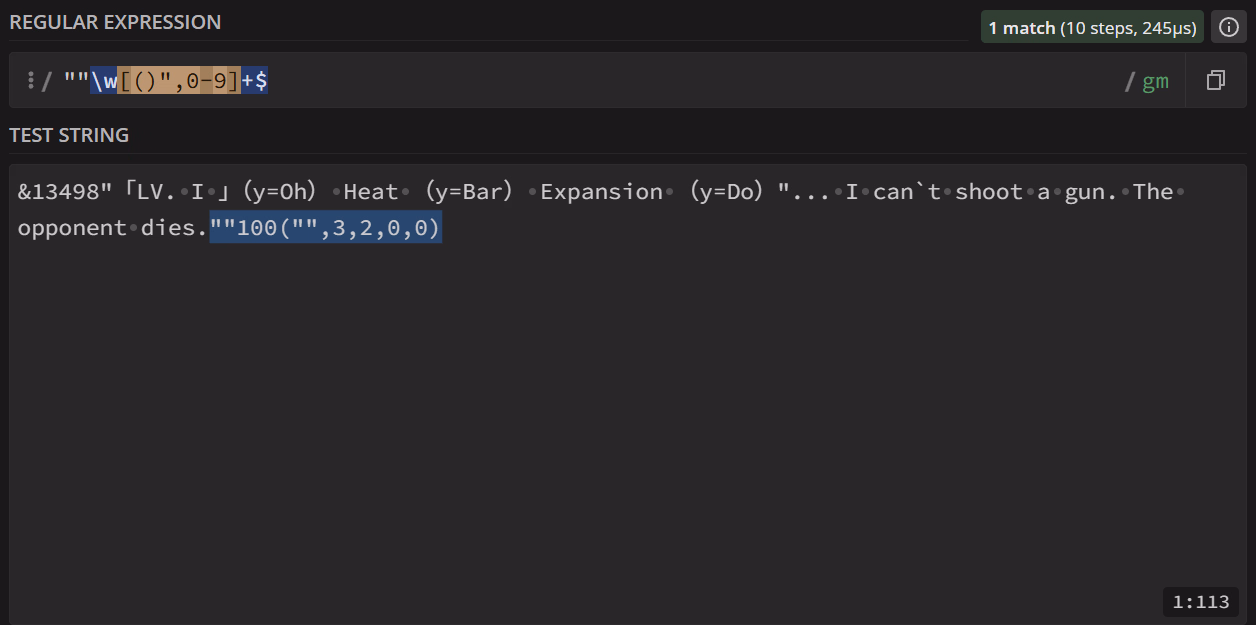1256x625 pixels.
Task: Click the 1:113 cursor position indicator
Action: [x=1201, y=602]
